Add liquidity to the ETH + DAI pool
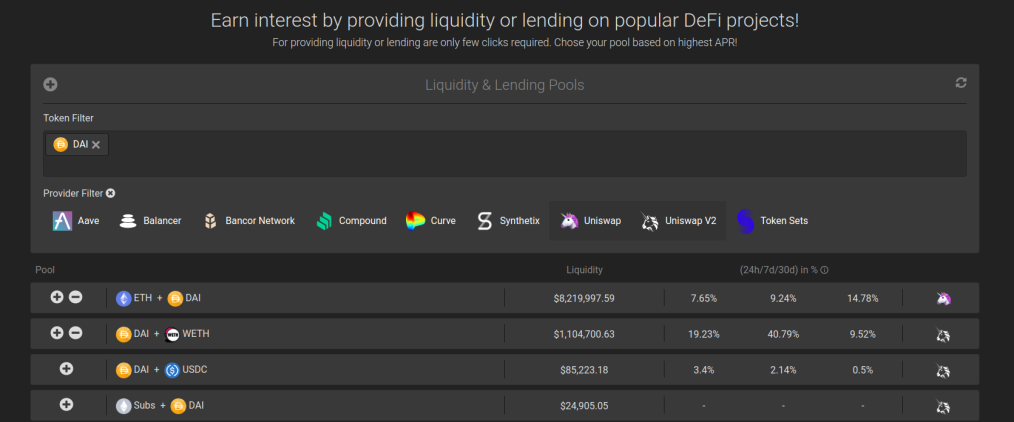 57,297
